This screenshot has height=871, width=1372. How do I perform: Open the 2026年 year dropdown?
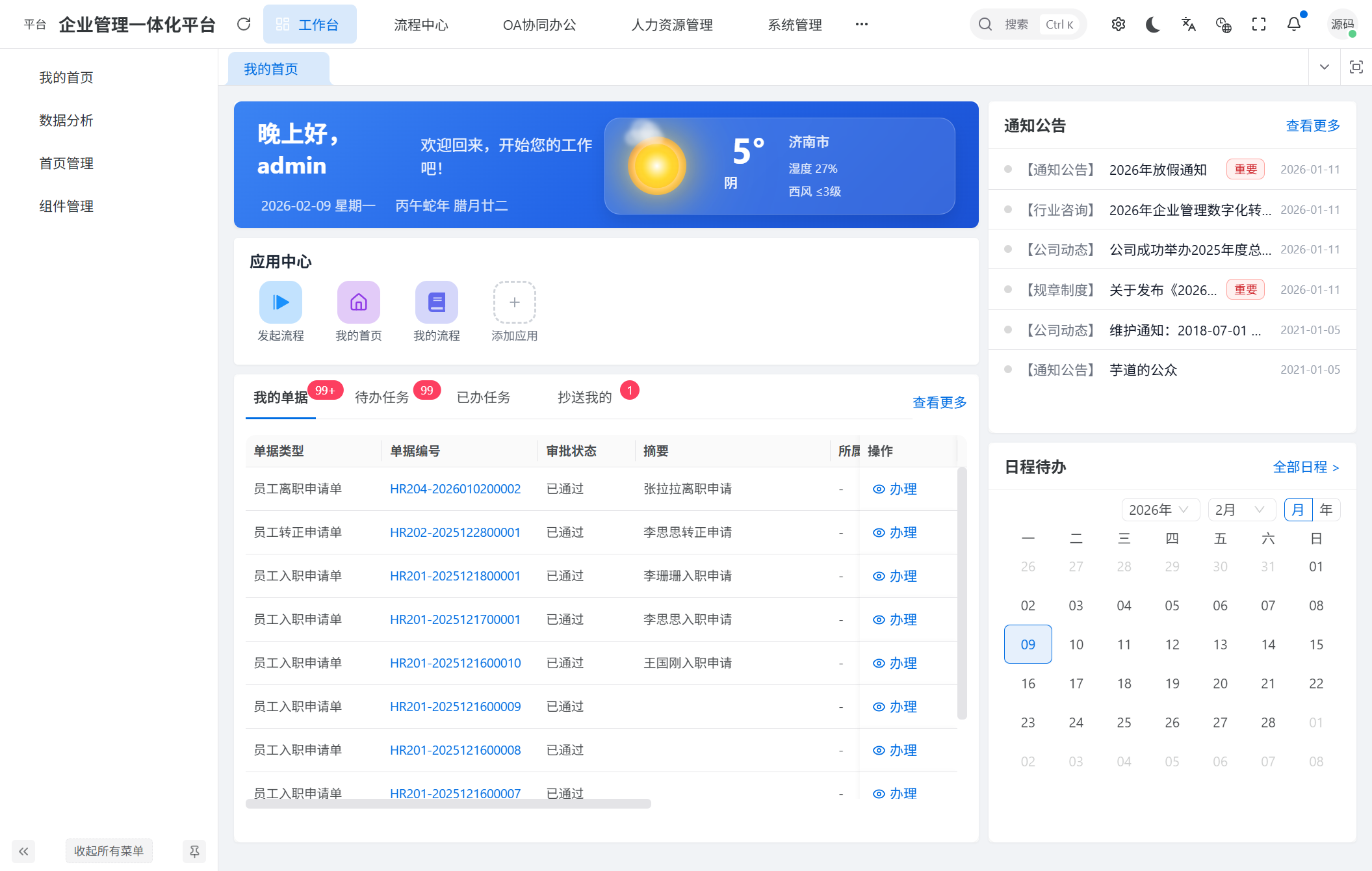pyautogui.click(x=1160, y=510)
